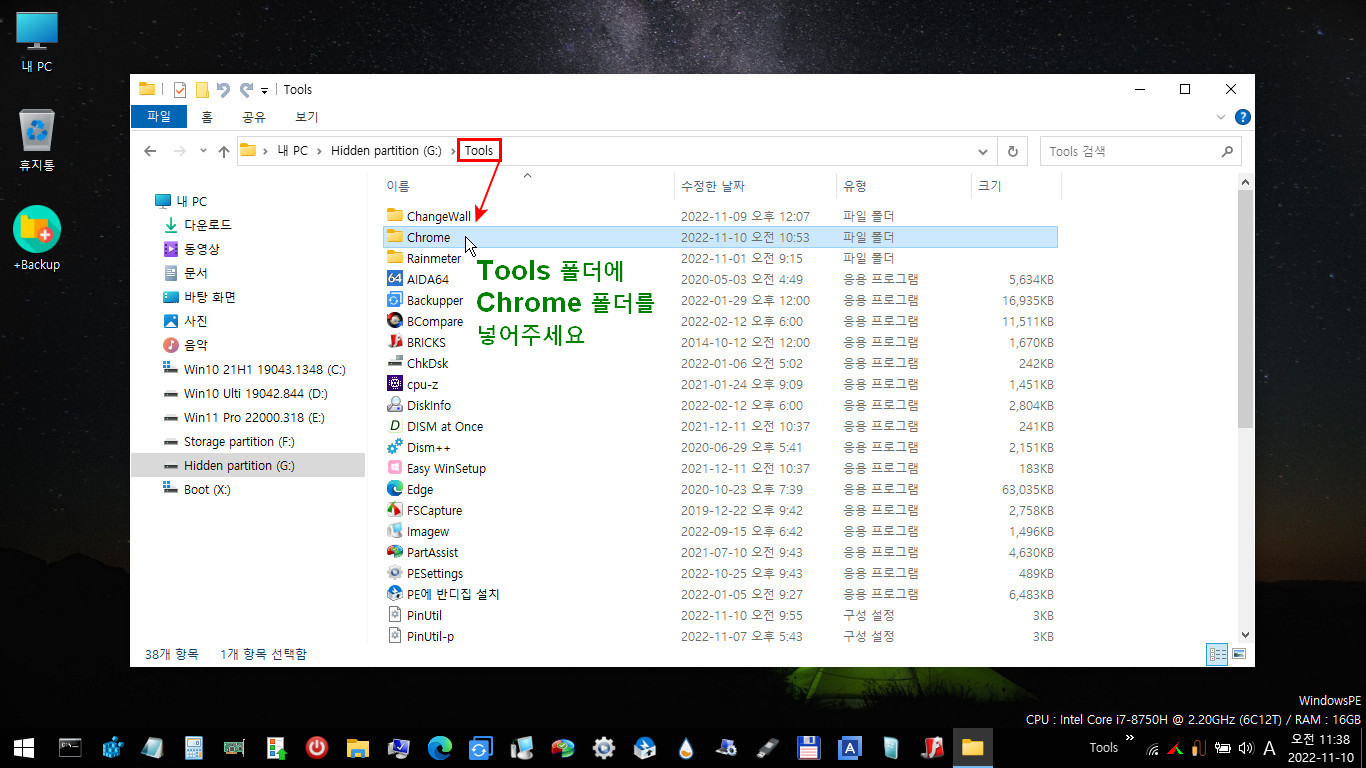Expand the Tools toolbar double chevron in taskbar
Screen dimensions: 1366x768
coord(1130,738)
